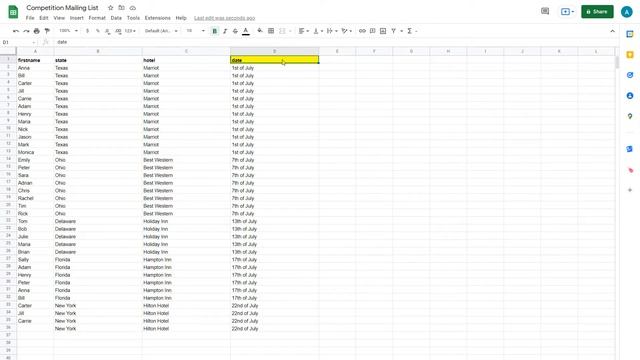This screenshot has height=360, width=640.
Task: Click the create filter icon
Action: click(393, 31)
